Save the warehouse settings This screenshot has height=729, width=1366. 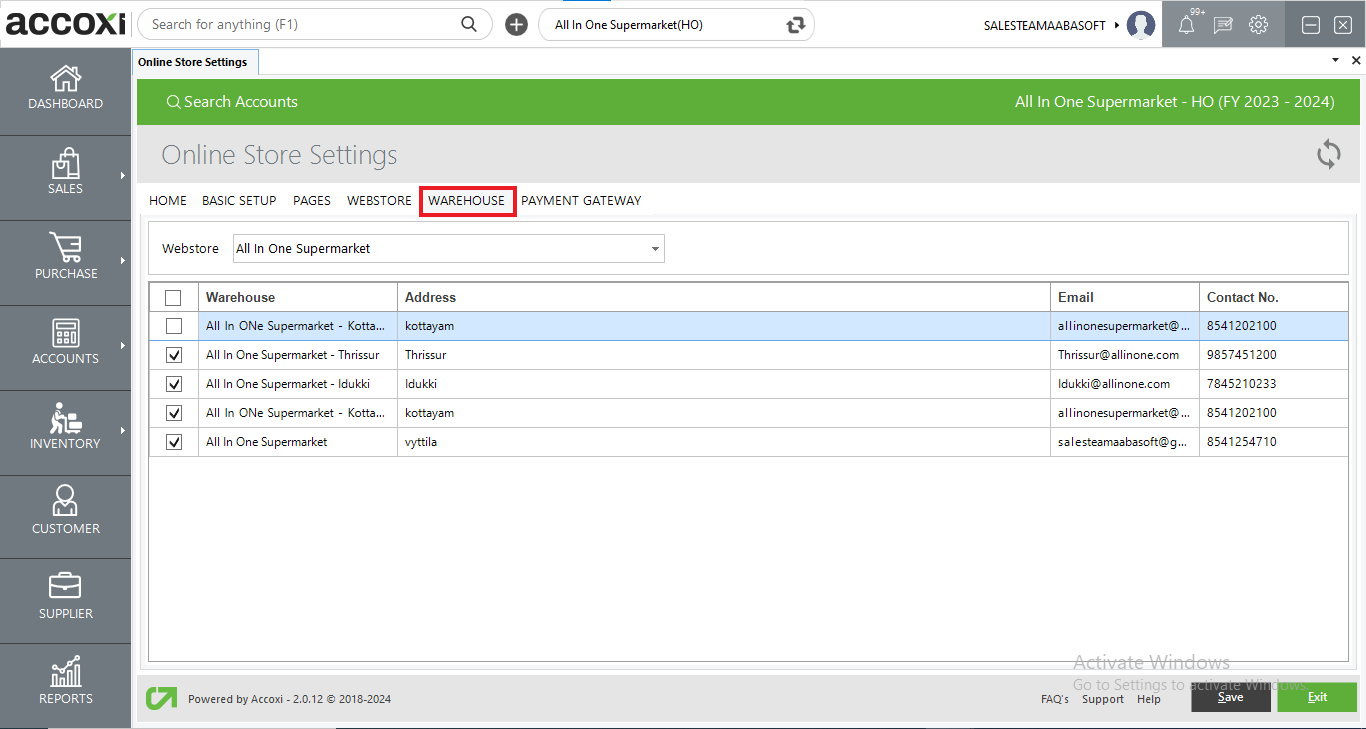[x=1230, y=697]
